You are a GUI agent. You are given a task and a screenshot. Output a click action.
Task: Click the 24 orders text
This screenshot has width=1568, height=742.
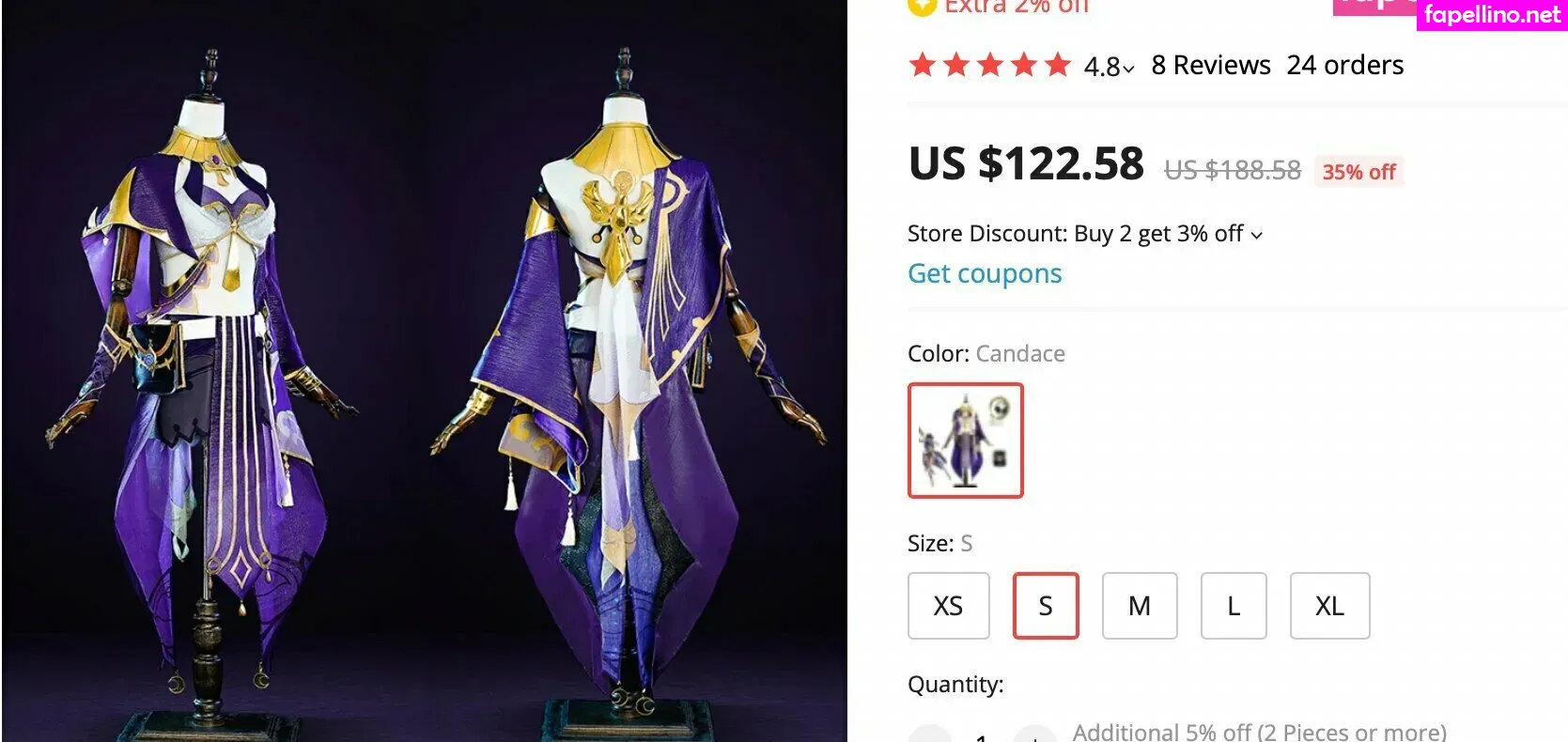(1345, 65)
